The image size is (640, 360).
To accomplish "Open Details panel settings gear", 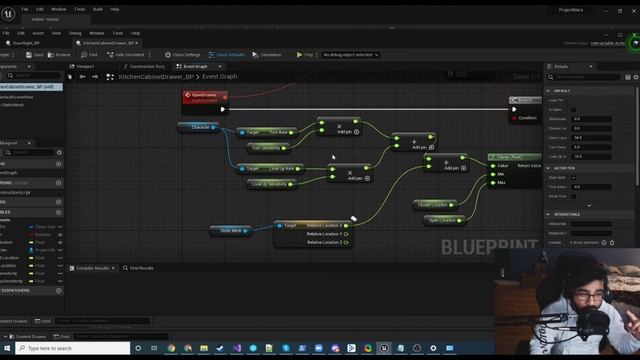I will [x=636, y=77].
